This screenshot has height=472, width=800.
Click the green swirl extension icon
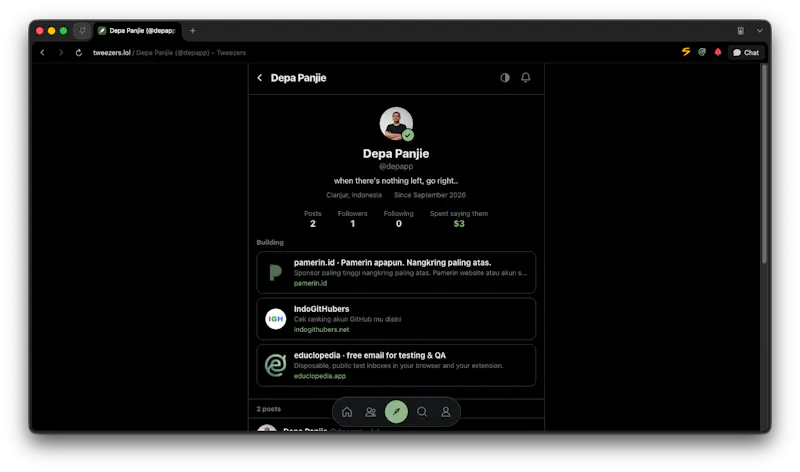[x=702, y=52]
